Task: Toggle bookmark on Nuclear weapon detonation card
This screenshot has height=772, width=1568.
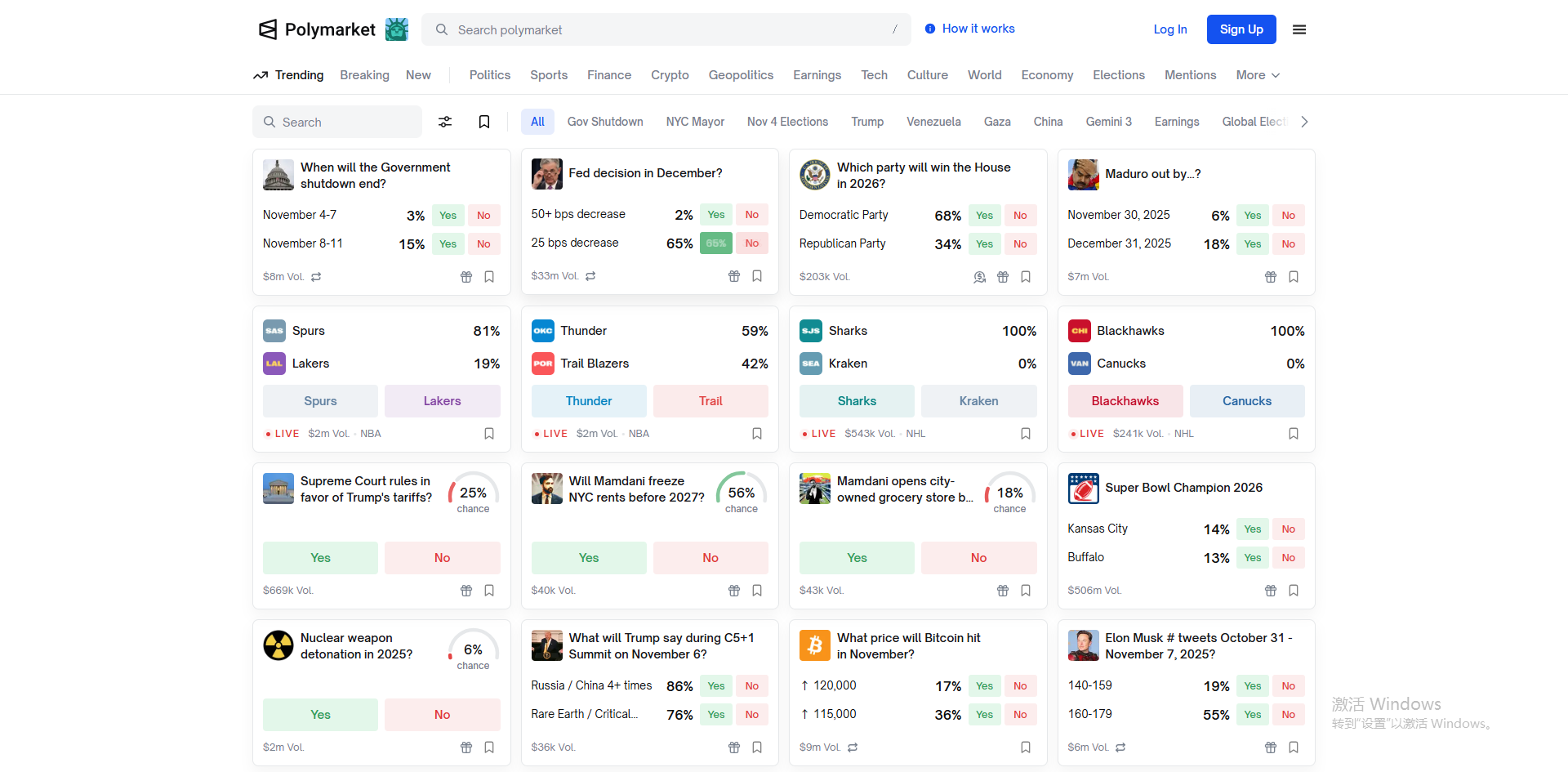Action: point(489,747)
